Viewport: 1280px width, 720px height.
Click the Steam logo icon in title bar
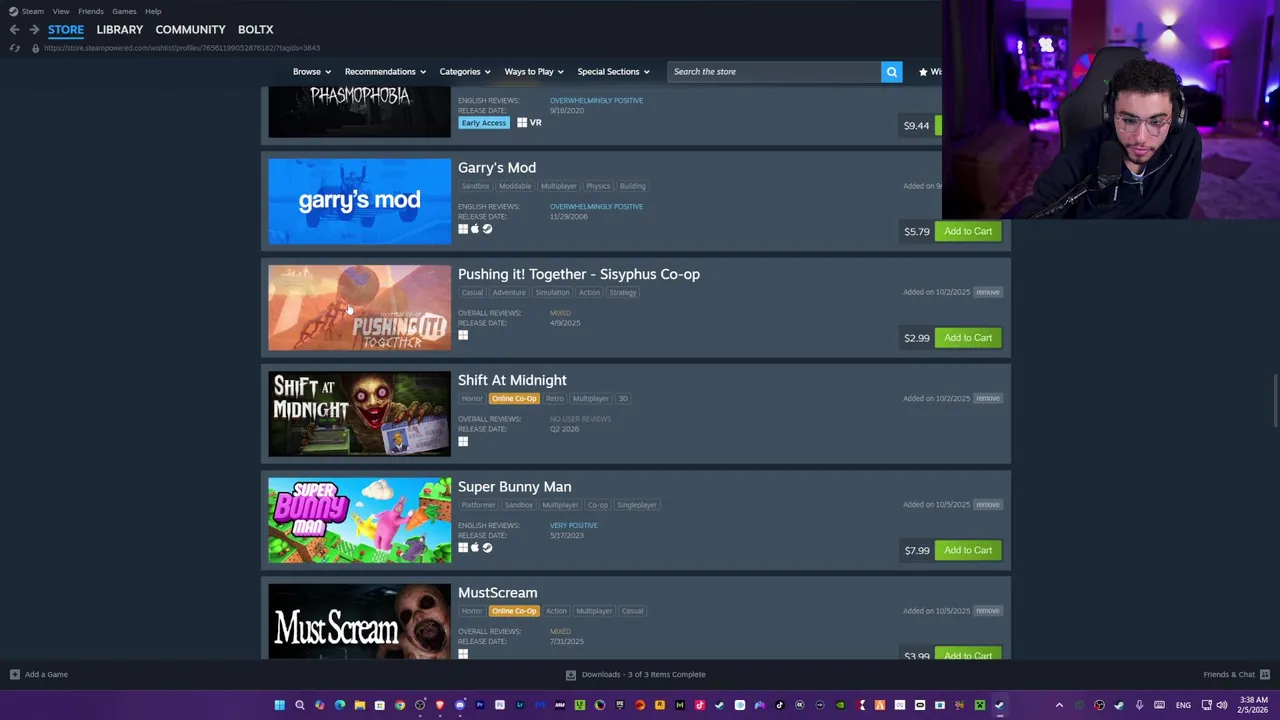(x=13, y=11)
